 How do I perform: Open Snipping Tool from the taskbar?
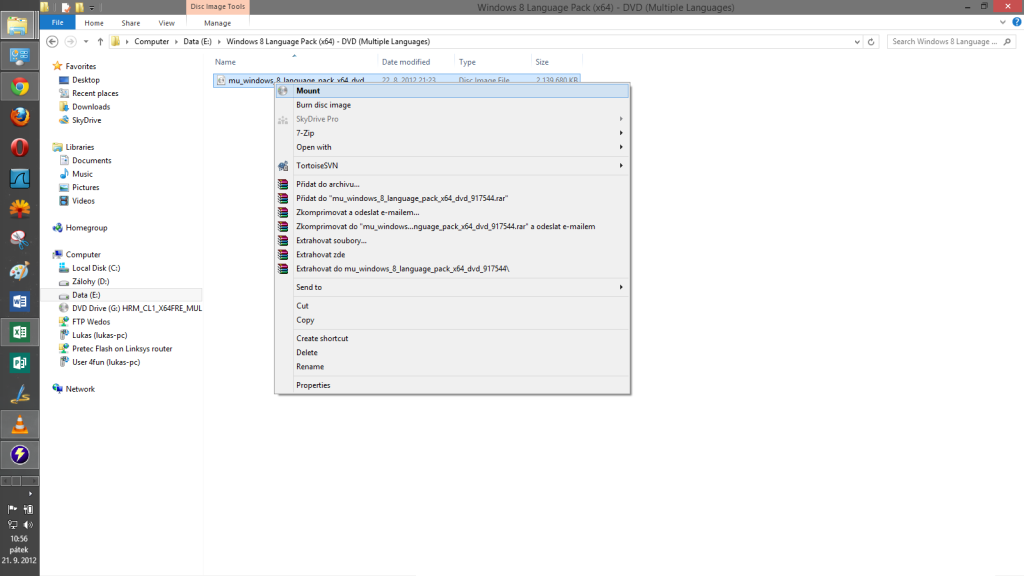click(20, 240)
